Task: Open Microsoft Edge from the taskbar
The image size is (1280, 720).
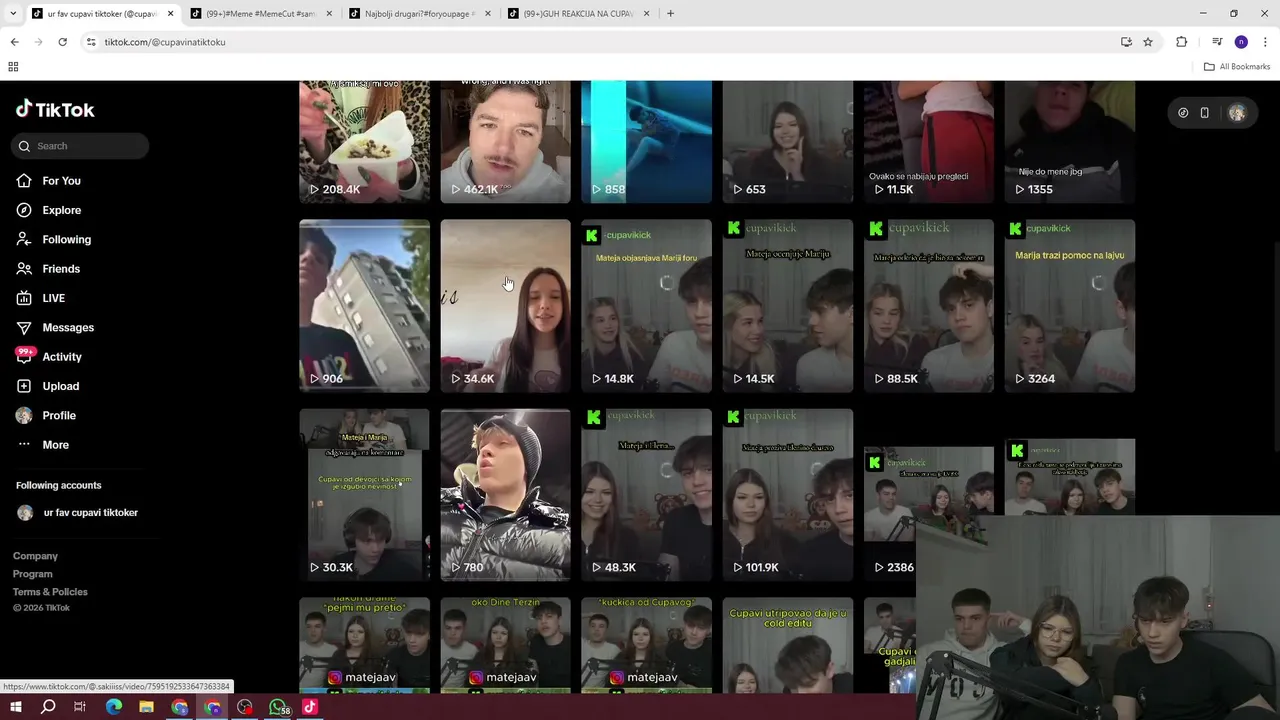Action: (x=113, y=707)
